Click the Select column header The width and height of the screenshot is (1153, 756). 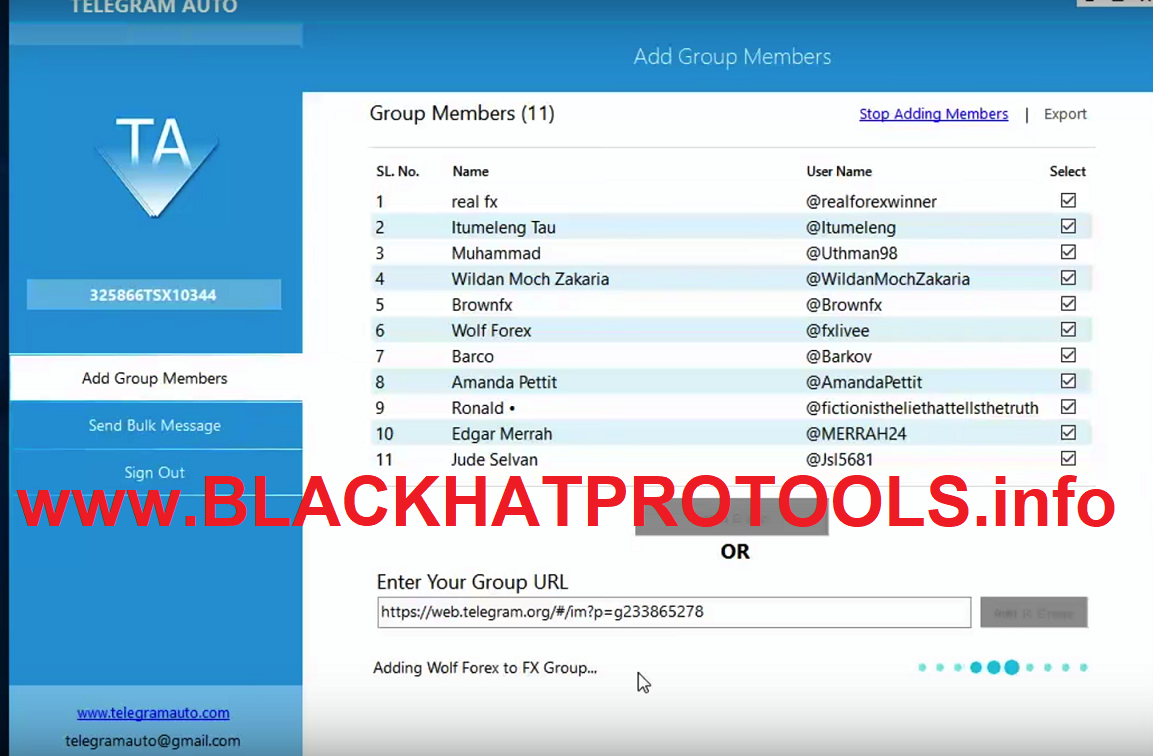(x=1068, y=171)
